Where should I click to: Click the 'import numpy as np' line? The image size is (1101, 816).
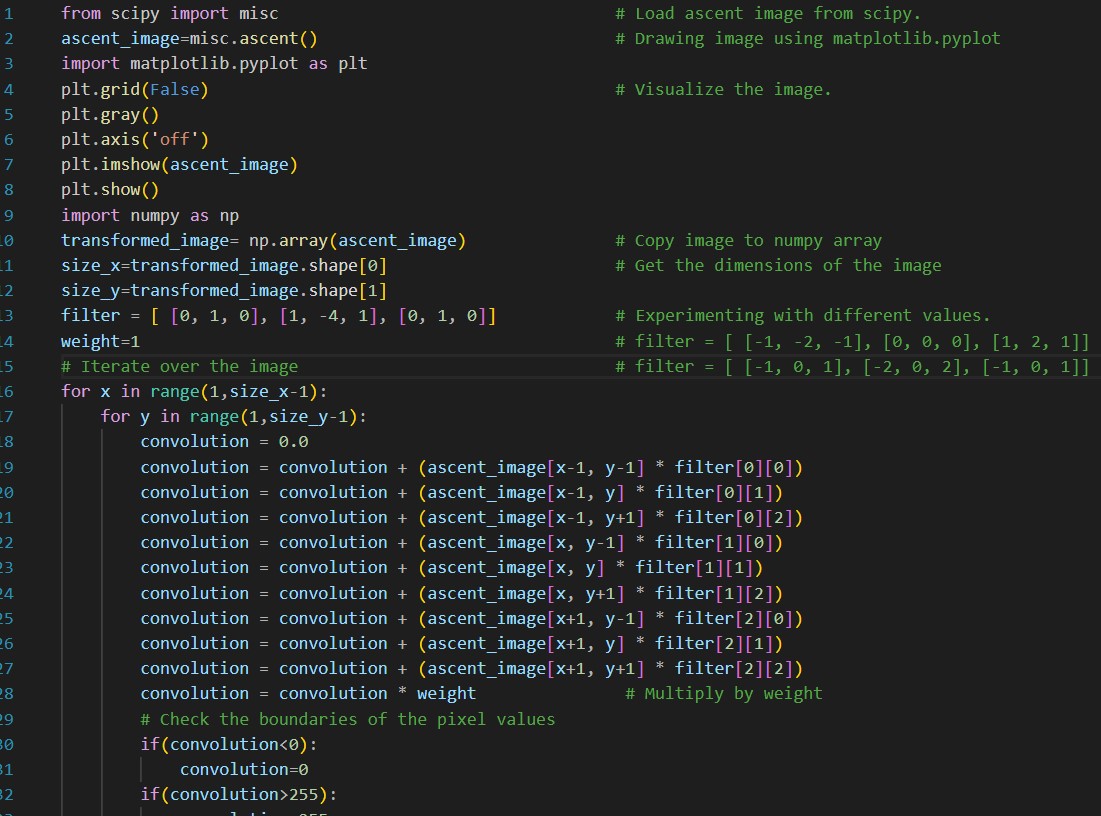[x=150, y=216]
